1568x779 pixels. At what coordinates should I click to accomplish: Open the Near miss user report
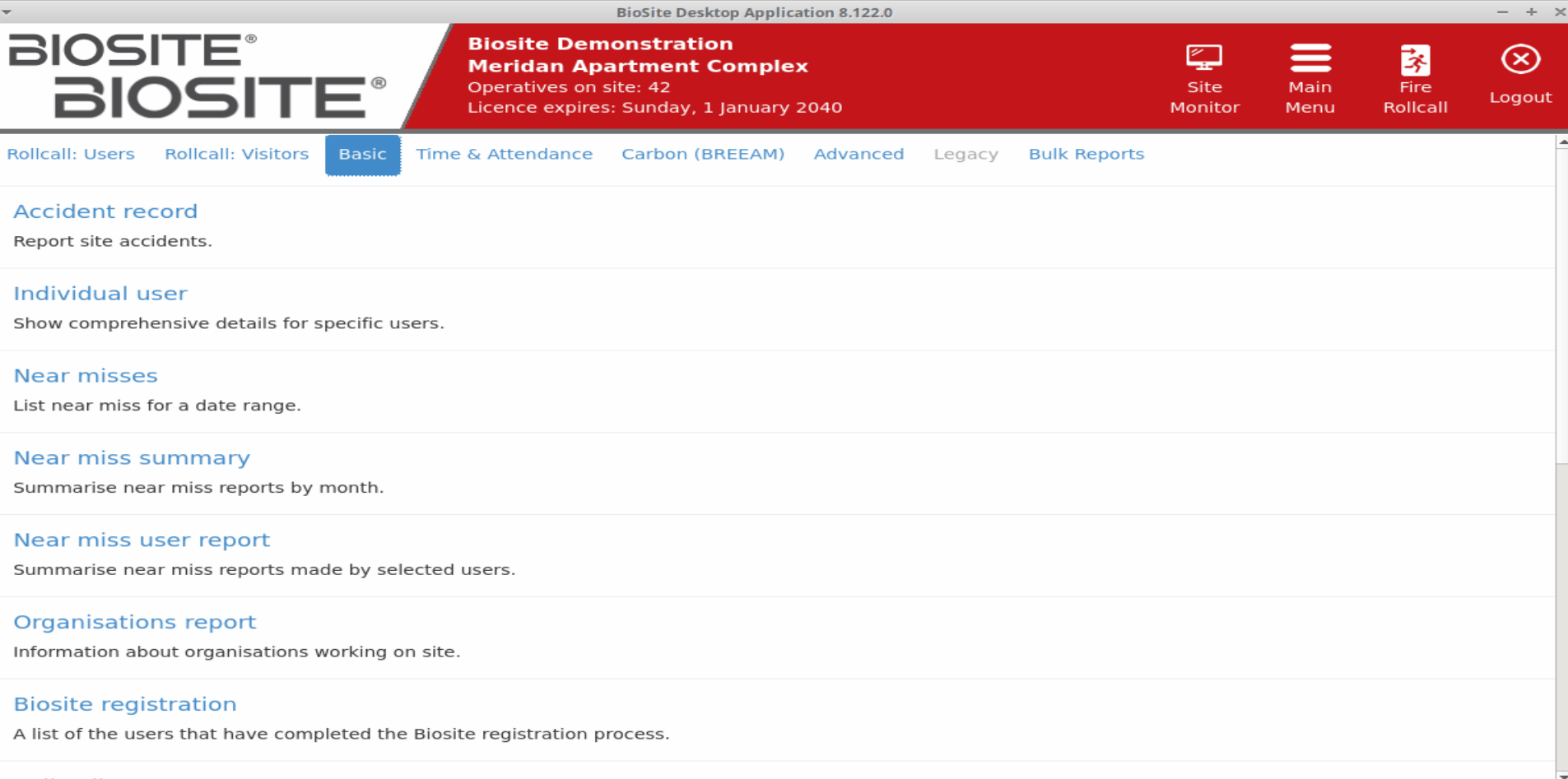click(142, 540)
